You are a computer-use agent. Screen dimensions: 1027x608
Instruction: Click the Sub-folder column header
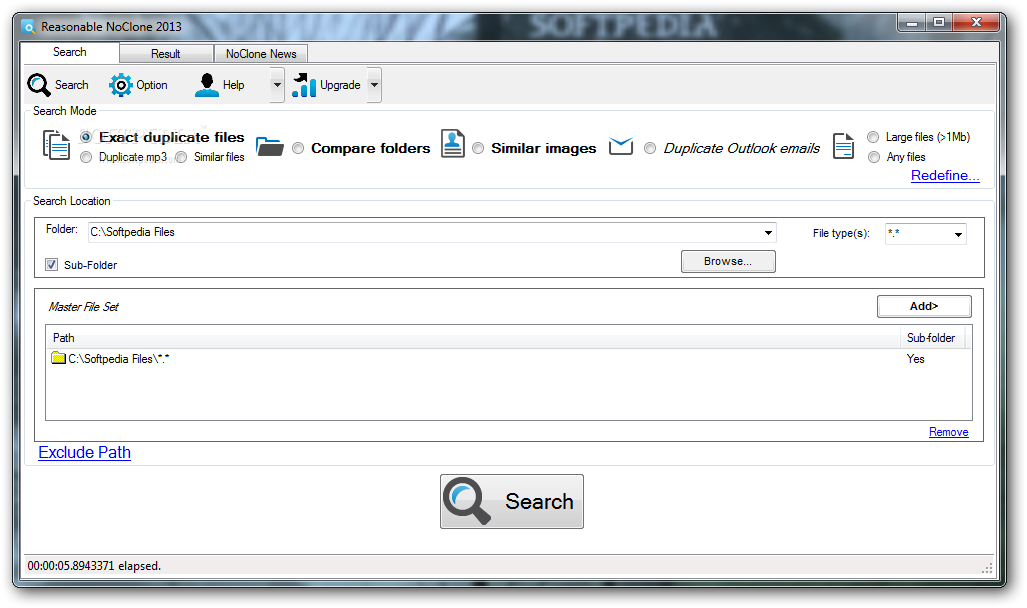pos(931,338)
